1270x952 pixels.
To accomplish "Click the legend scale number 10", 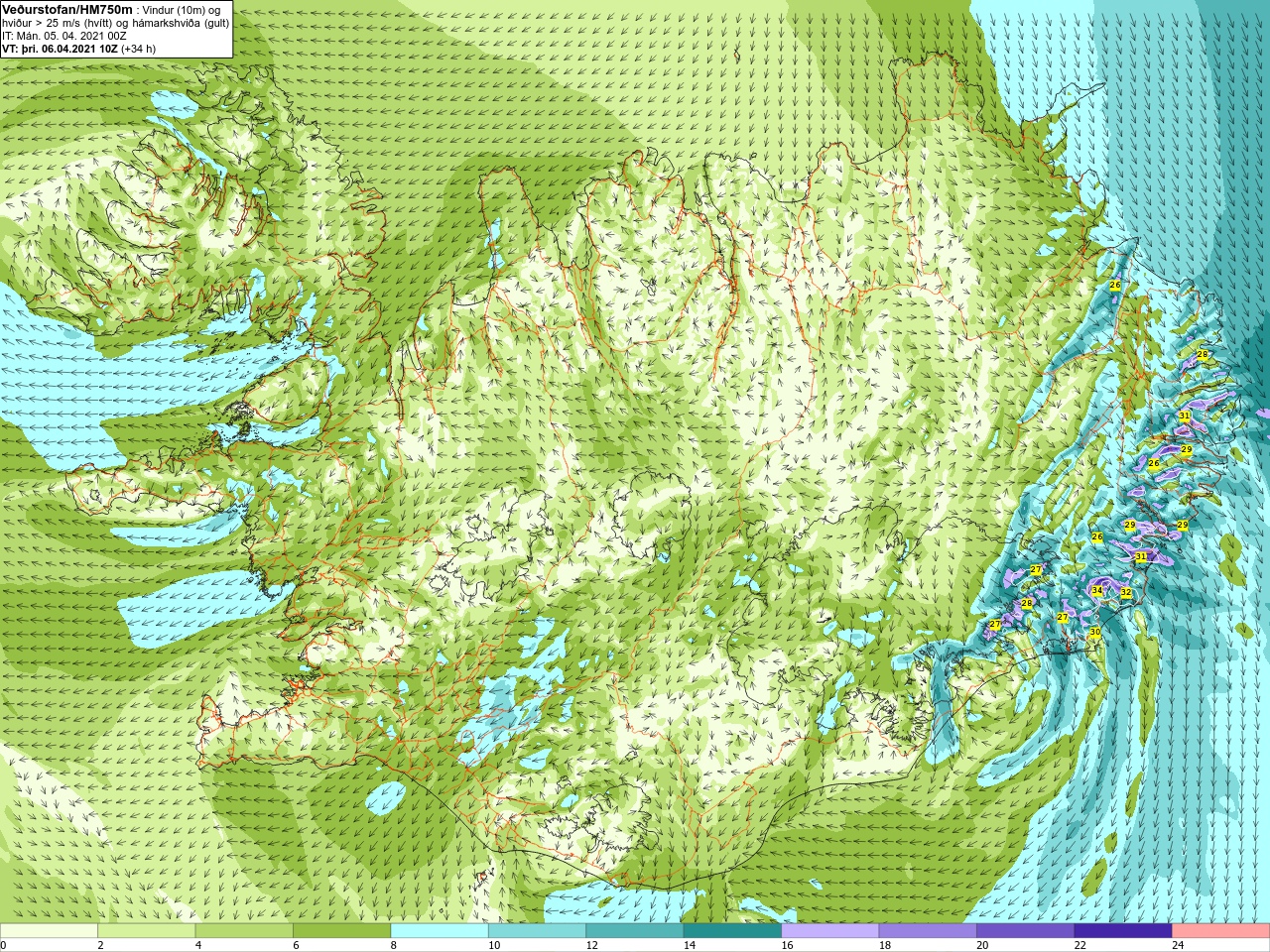I will [x=493, y=945].
